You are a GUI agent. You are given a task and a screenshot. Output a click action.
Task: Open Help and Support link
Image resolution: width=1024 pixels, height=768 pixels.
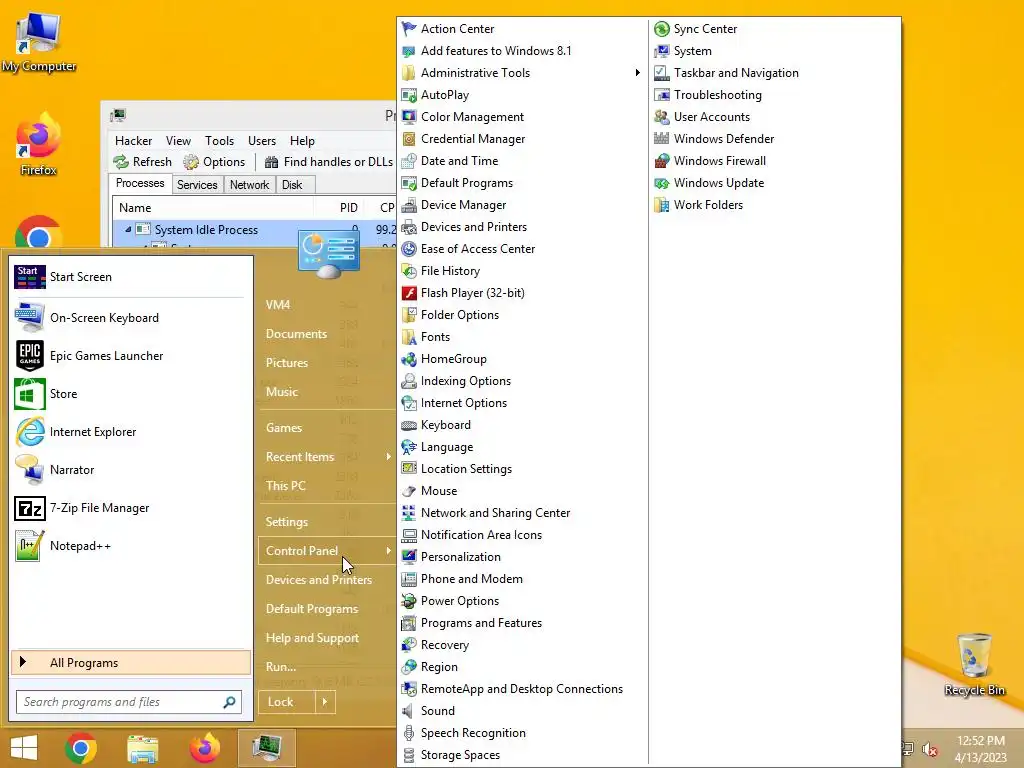pos(312,638)
